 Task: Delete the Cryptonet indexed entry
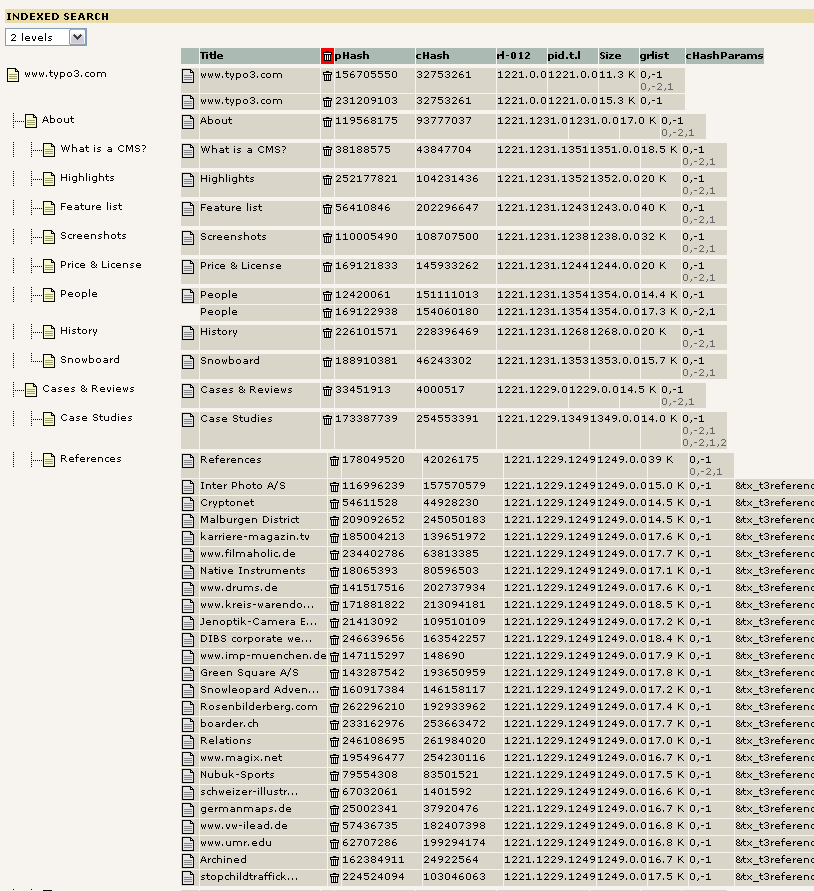point(334,503)
